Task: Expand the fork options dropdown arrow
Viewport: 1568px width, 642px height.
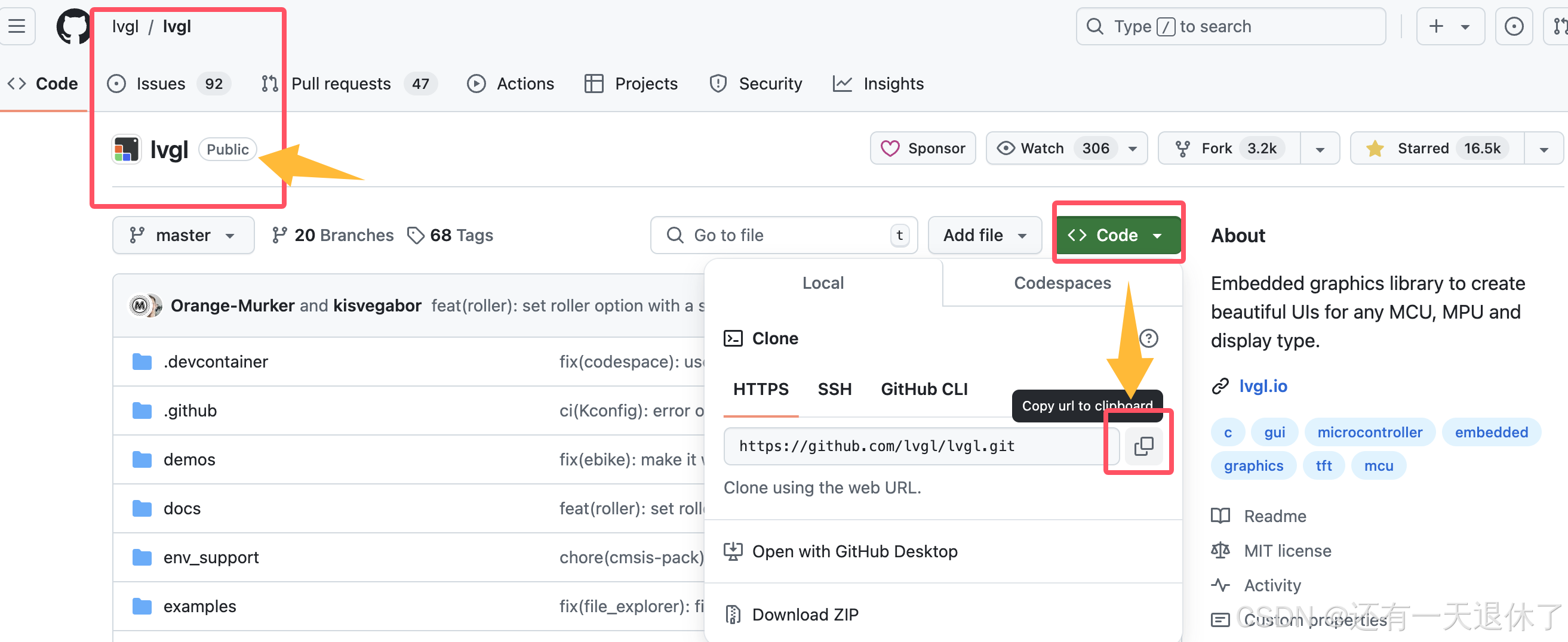Action: coord(1320,149)
